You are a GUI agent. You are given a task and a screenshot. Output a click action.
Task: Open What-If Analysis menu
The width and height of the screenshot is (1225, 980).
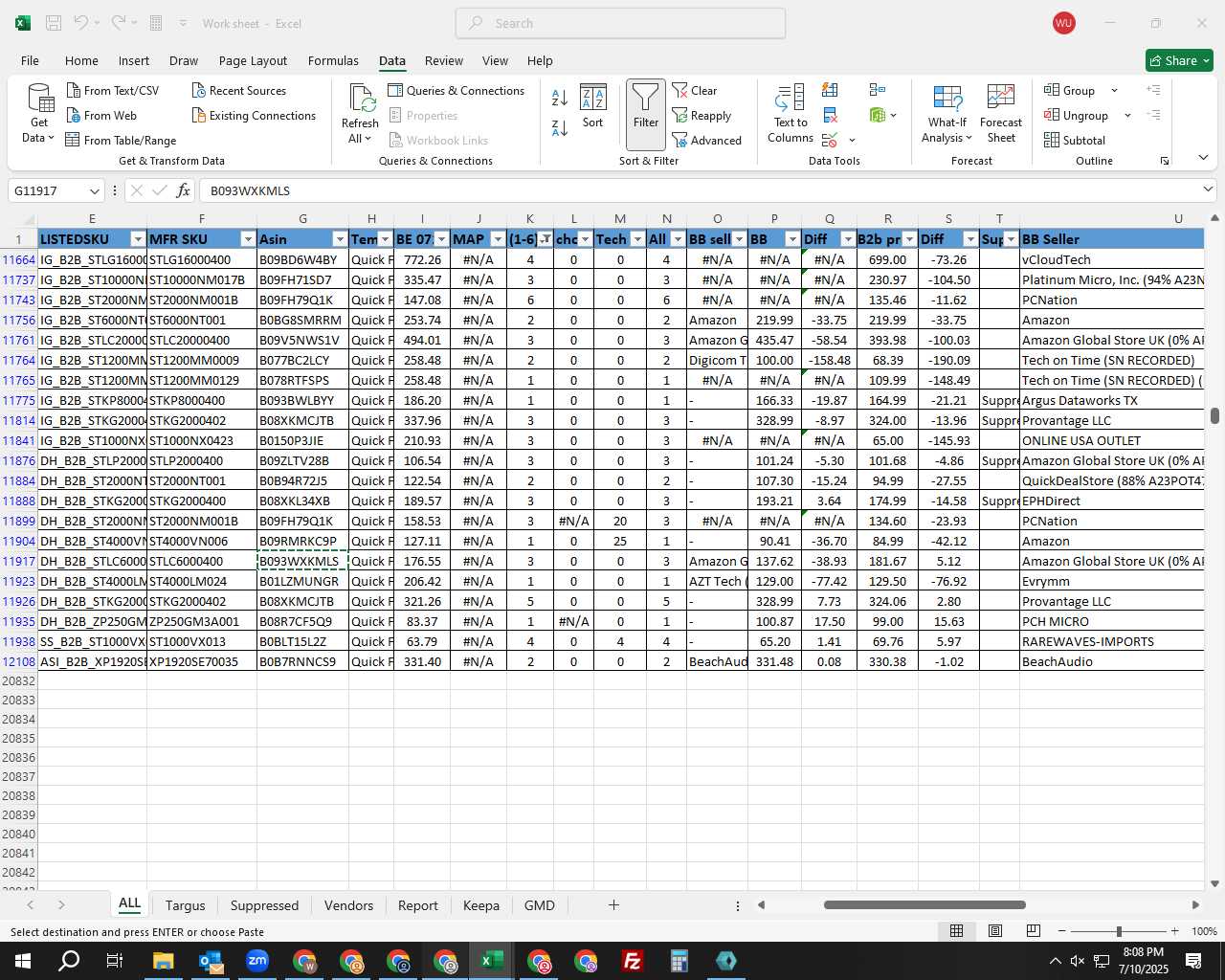pos(947,114)
